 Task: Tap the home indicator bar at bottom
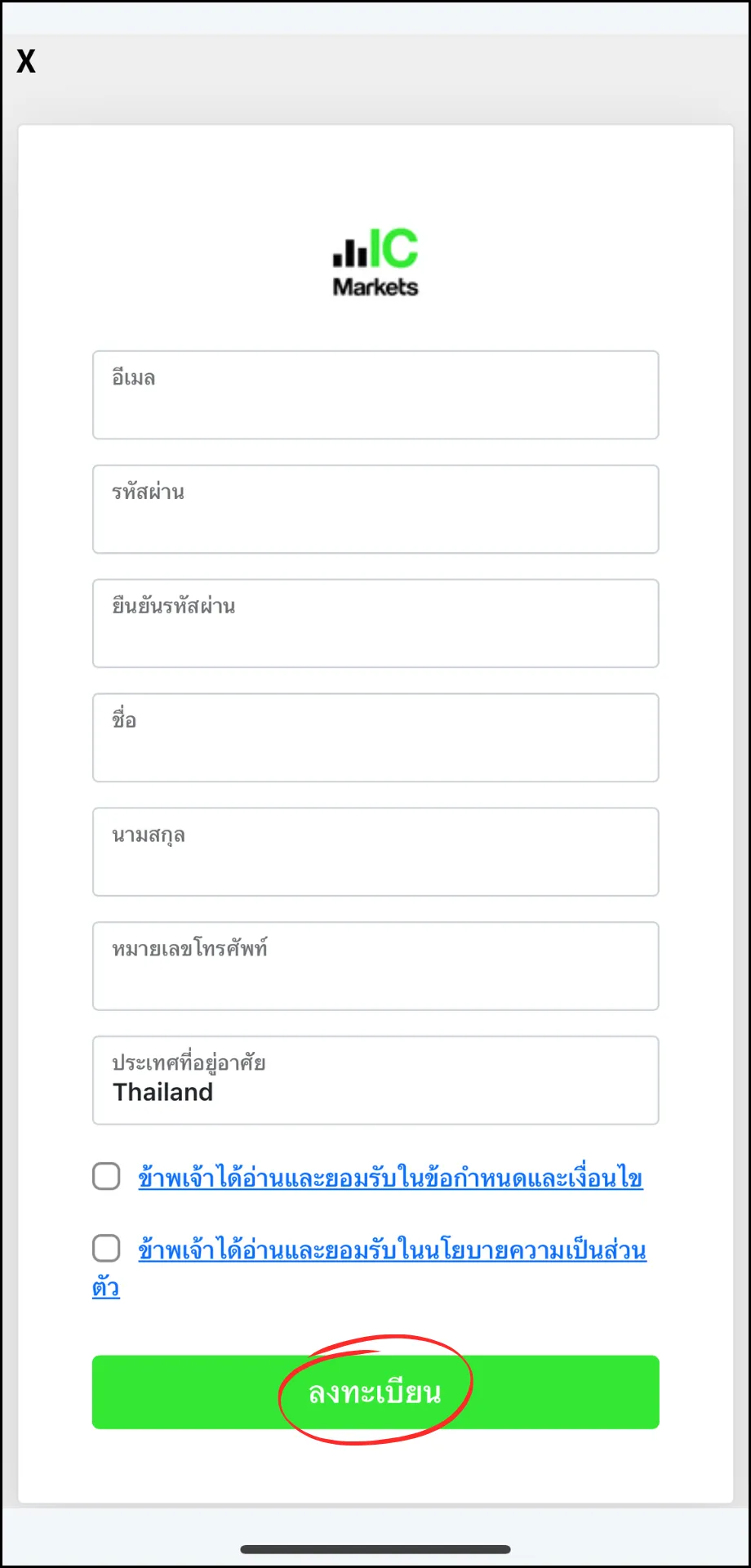pos(375,1549)
